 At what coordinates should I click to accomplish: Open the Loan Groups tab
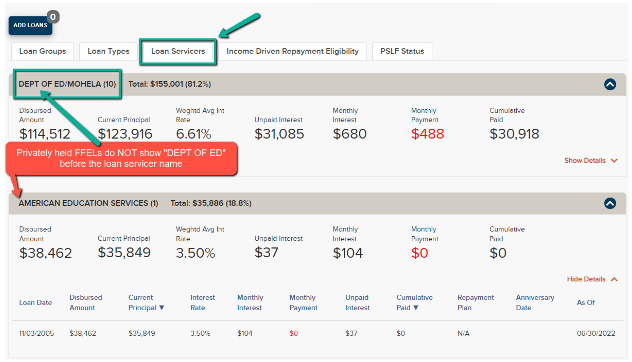click(x=42, y=51)
